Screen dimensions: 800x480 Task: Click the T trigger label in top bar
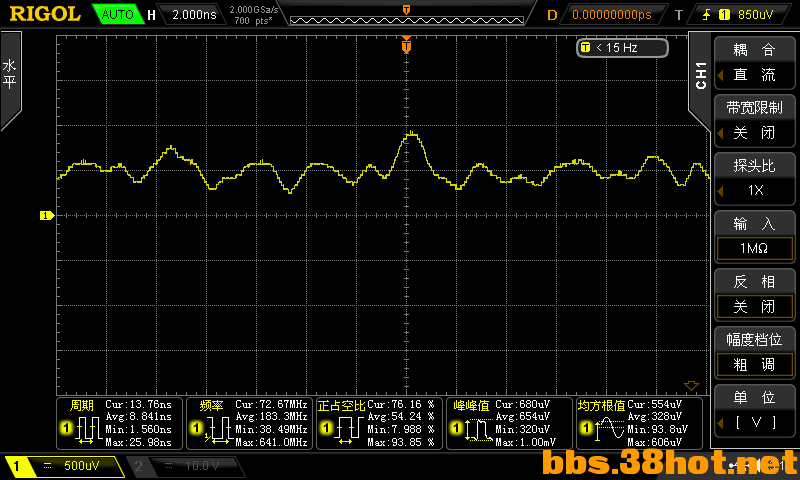pos(679,15)
